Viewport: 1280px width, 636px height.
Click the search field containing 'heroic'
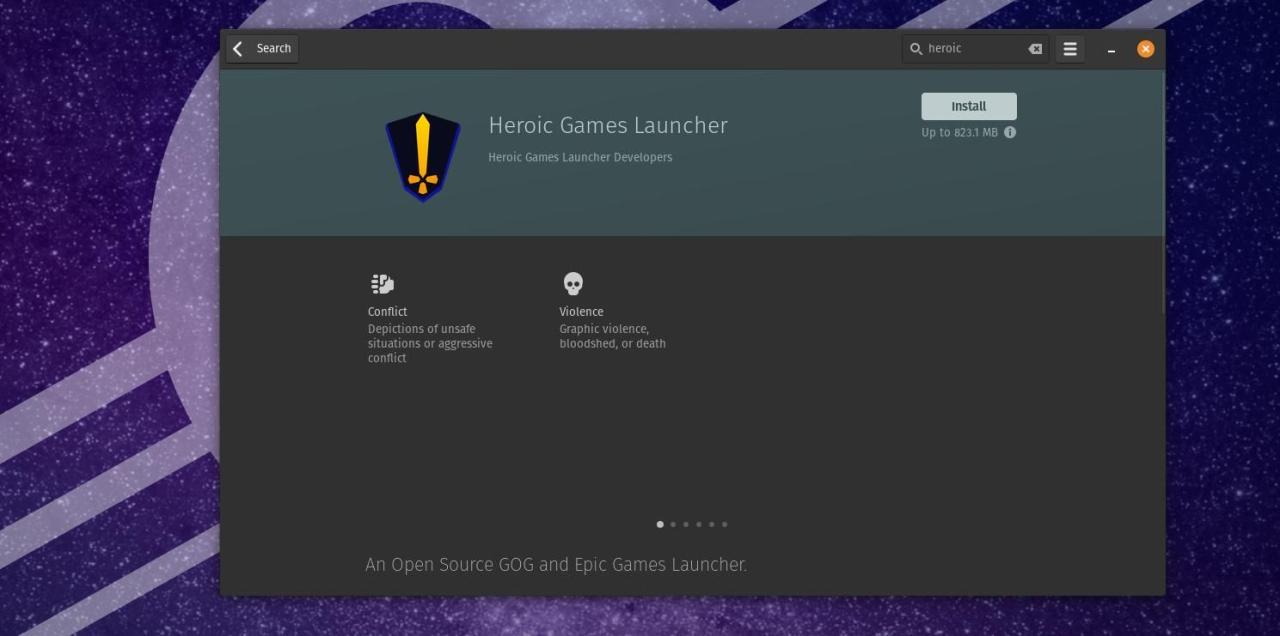(975, 48)
